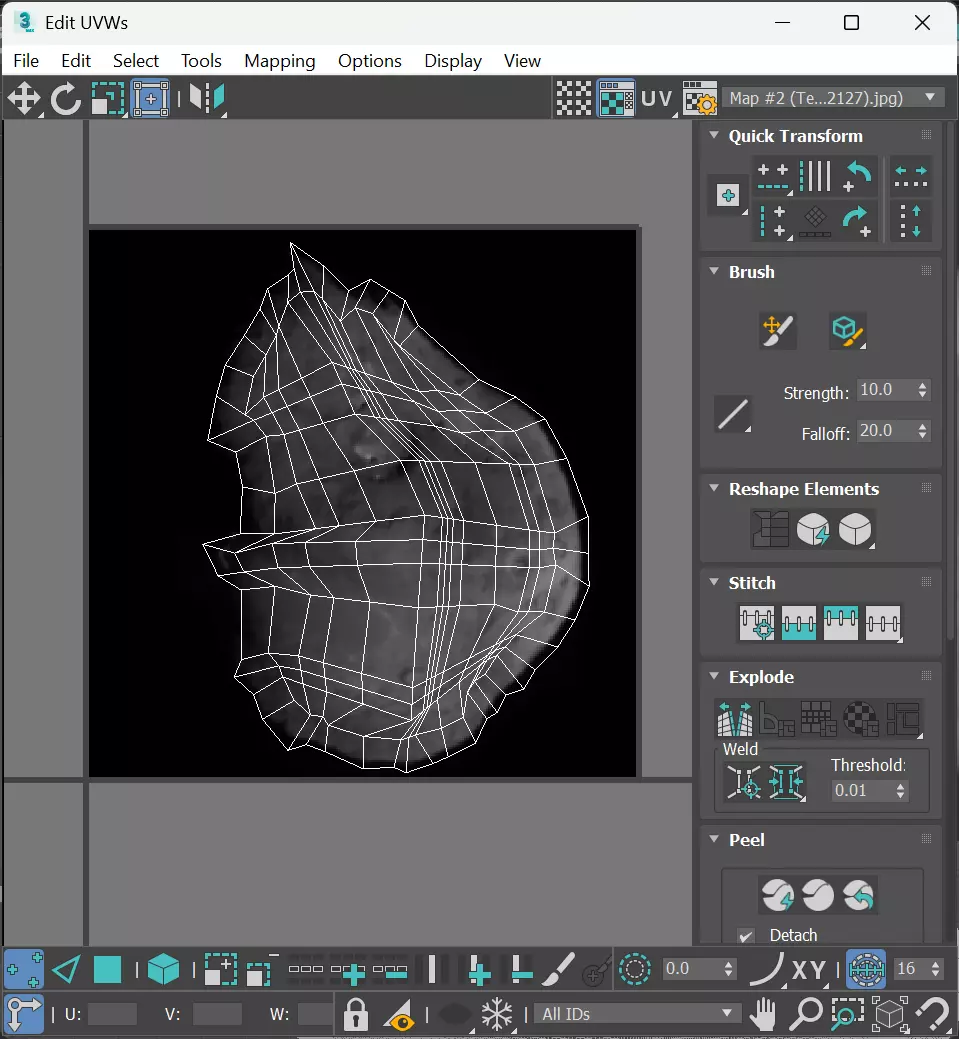Click Relax Until Flat icon
The height and width of the screenshot is (1039, 959).
[x=813, y=529]
